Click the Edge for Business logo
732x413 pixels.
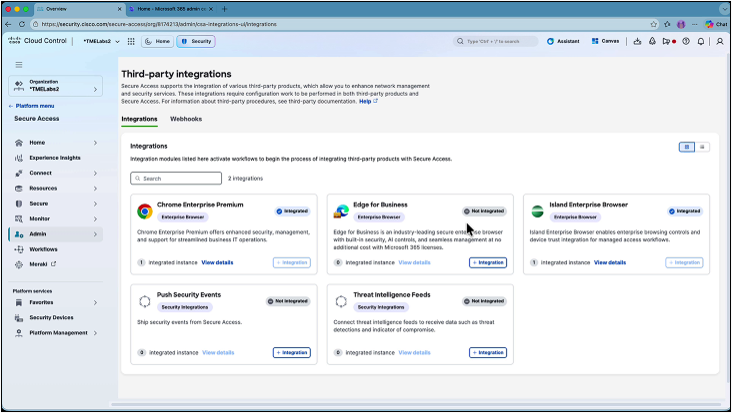coord(341,211)
